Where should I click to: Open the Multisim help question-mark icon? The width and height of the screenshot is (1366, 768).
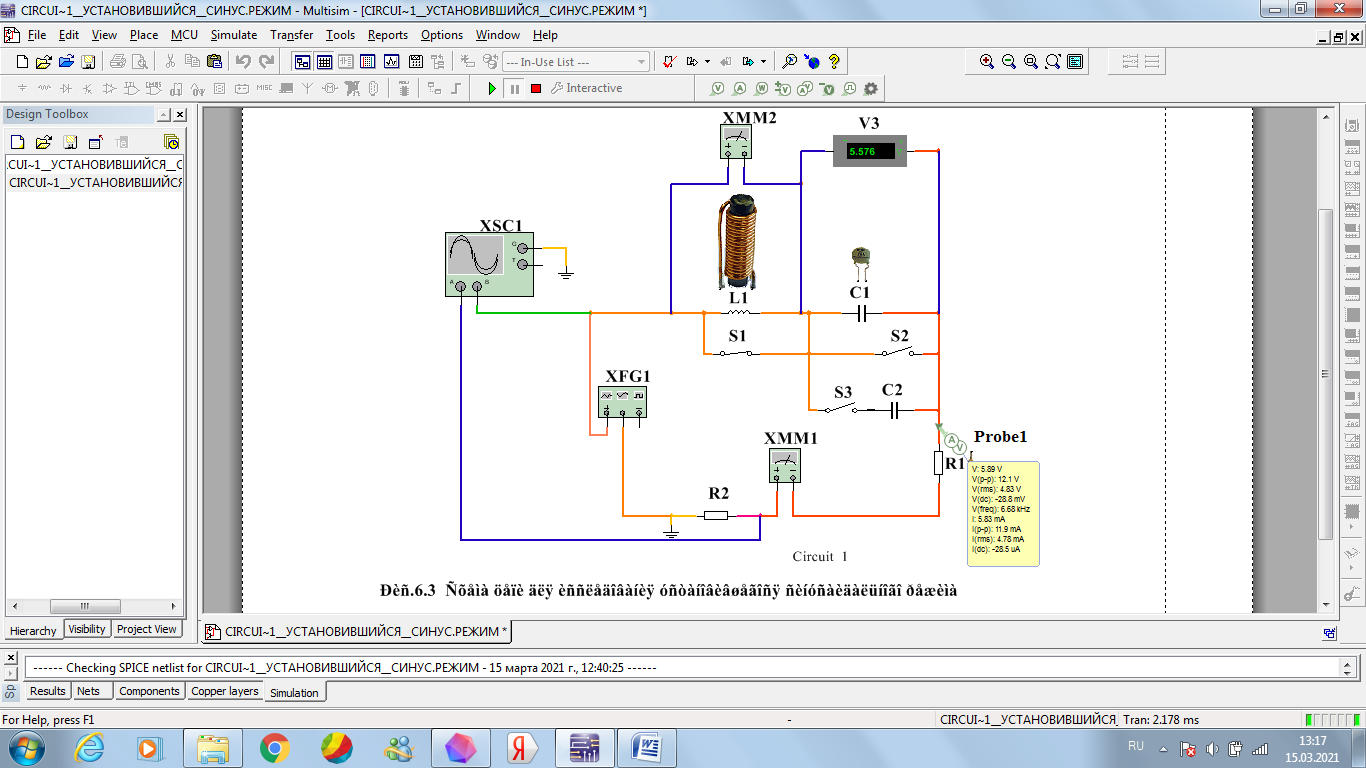(x=834, y=62)
